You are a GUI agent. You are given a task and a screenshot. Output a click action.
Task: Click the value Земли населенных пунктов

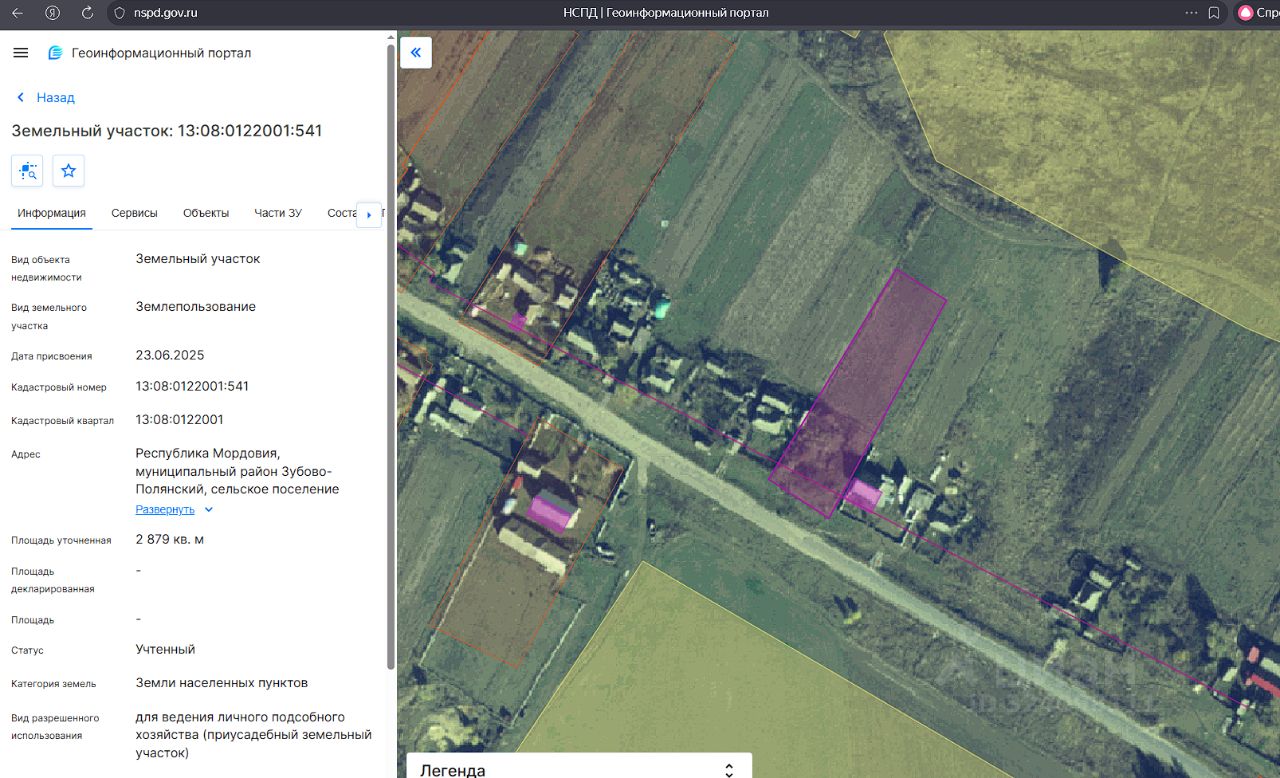coord(222,684)
